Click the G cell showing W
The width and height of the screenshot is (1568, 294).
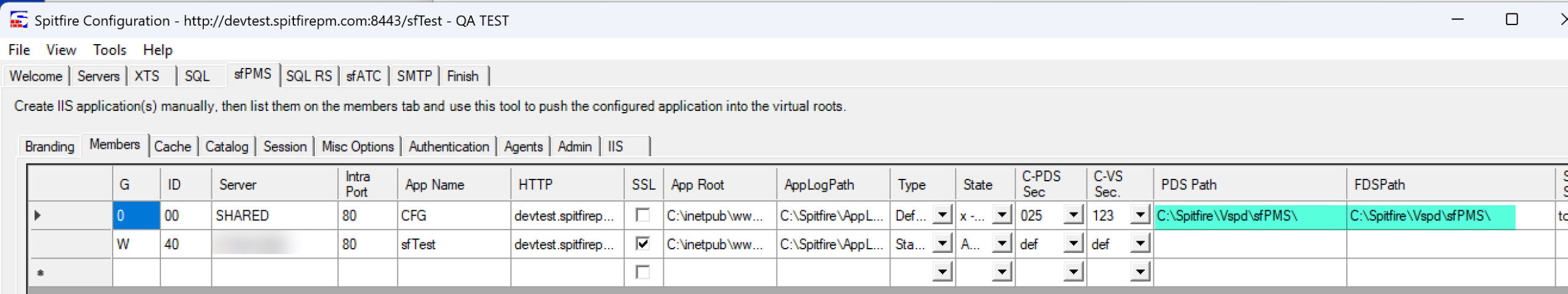(137, 244)
